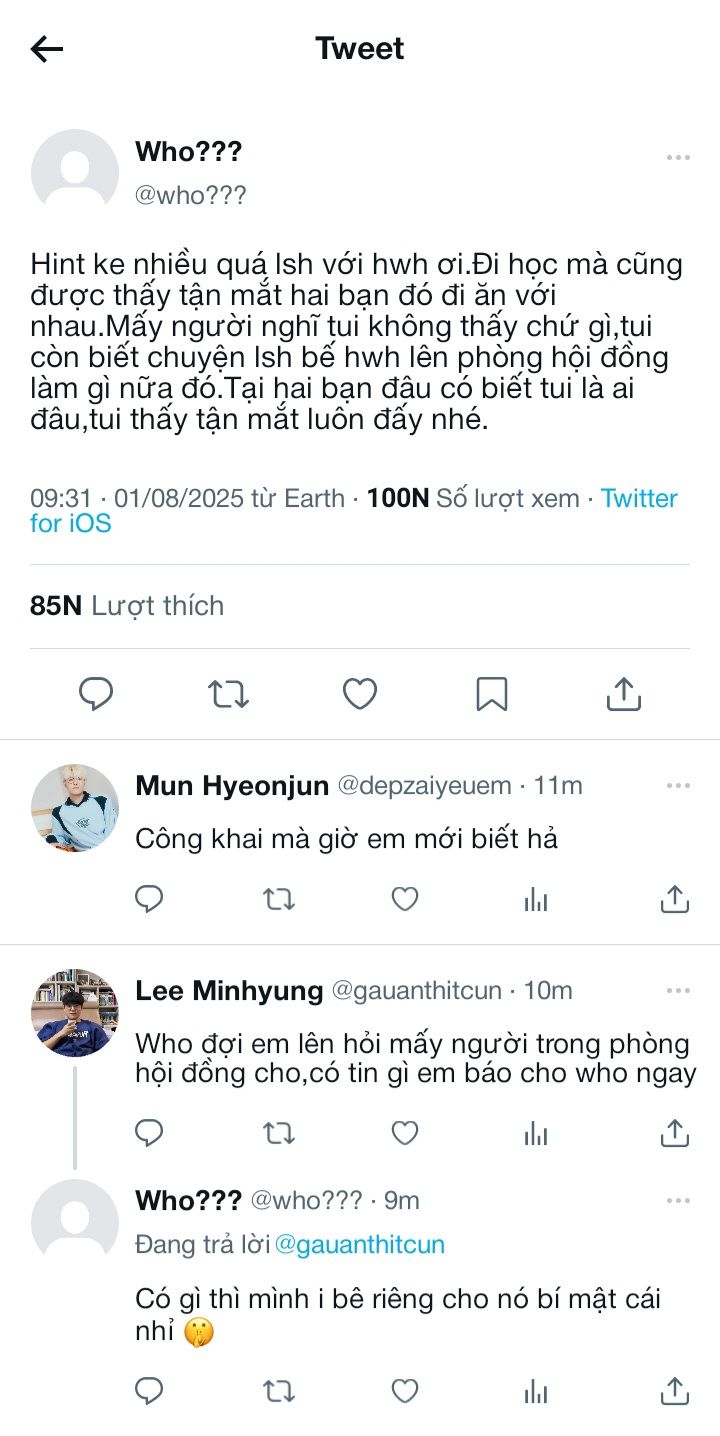Open more options on Mun Hyeonjun's reply
The width and height of the screenshot is (720, 1436).
(678, 786)
